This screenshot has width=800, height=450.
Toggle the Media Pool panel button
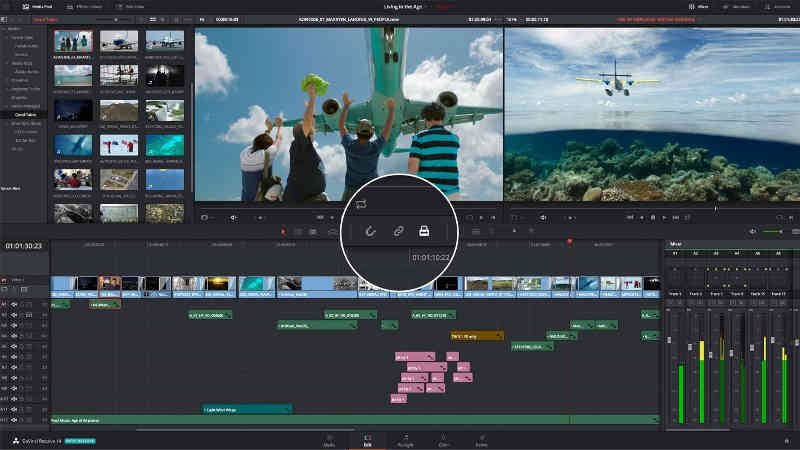[37, 7]
